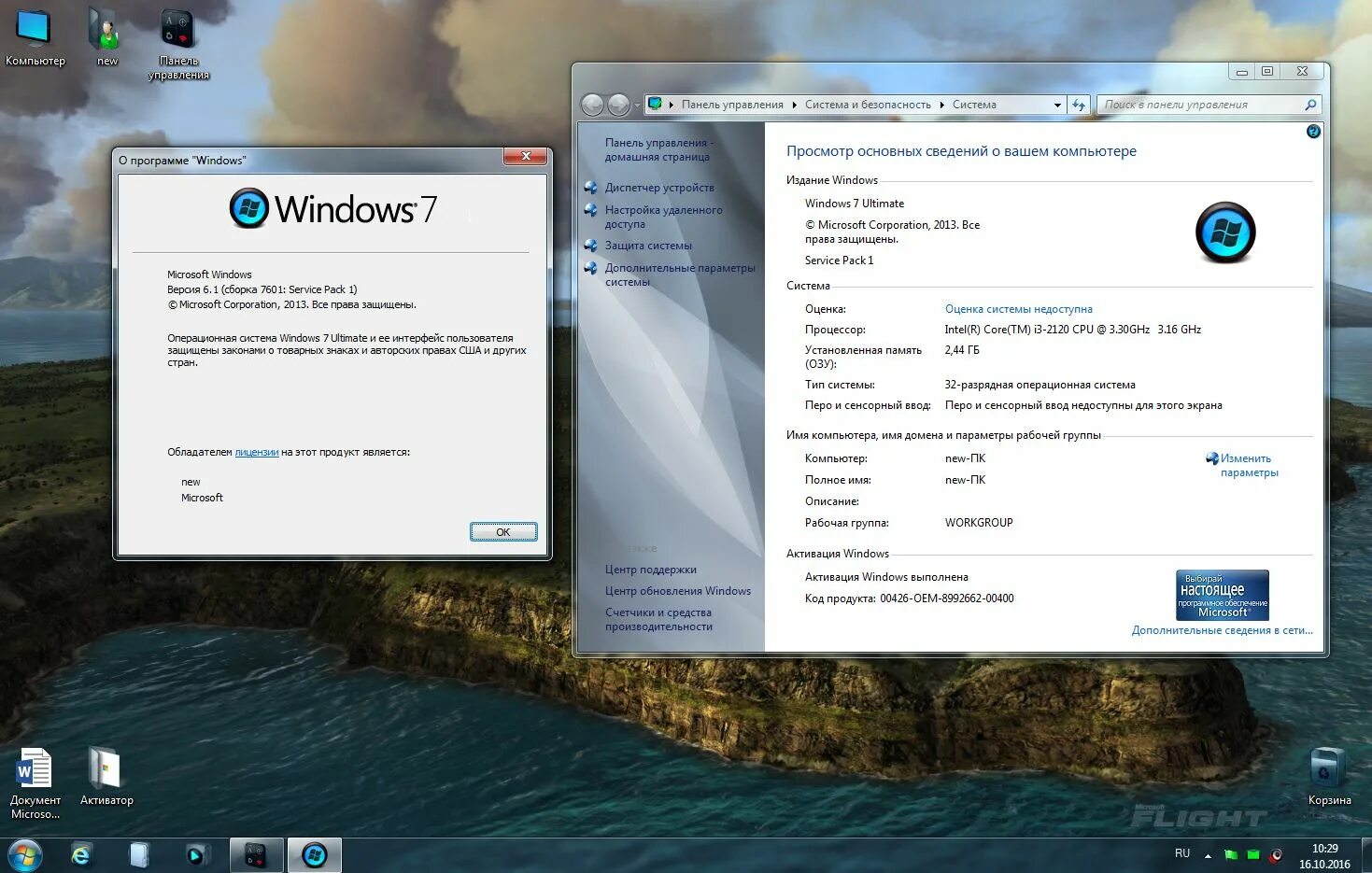Click the WORKGROUP value
The width and height of the screenshot is (1372, 873).
[x=979, y=523]
